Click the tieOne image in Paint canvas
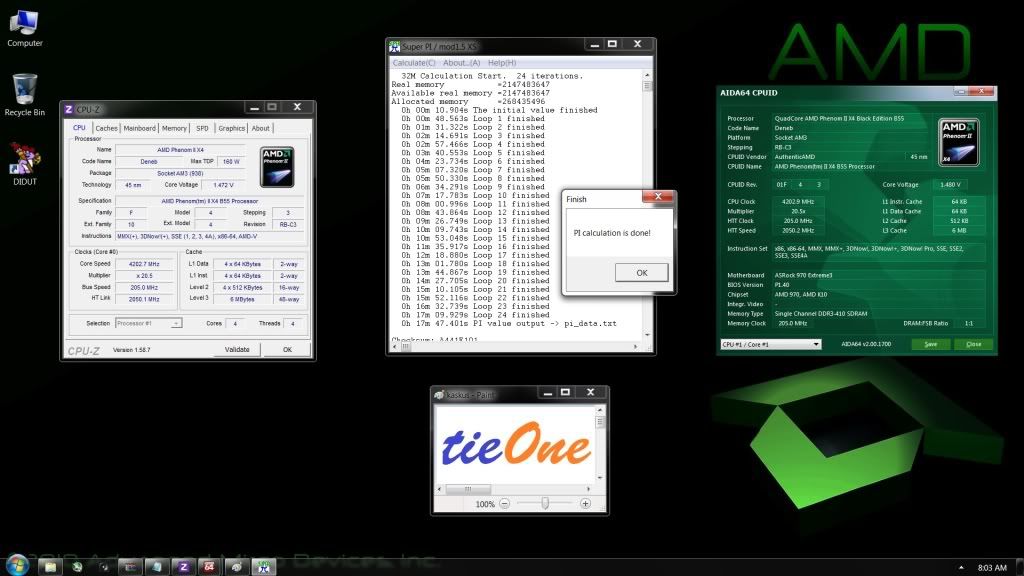Image resolution: width=1024 pixels, height=576 pixels. click(x=516, y=444)
